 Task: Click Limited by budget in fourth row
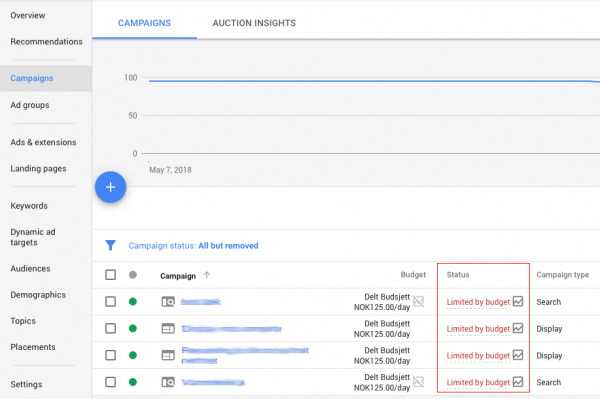478,382
